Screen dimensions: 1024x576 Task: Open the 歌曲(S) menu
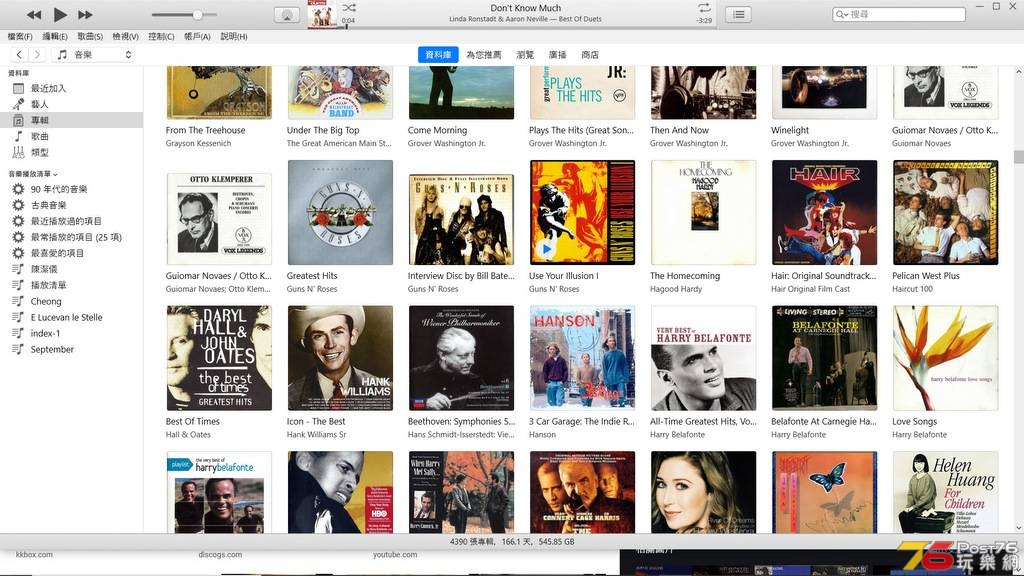coord(90,37)
